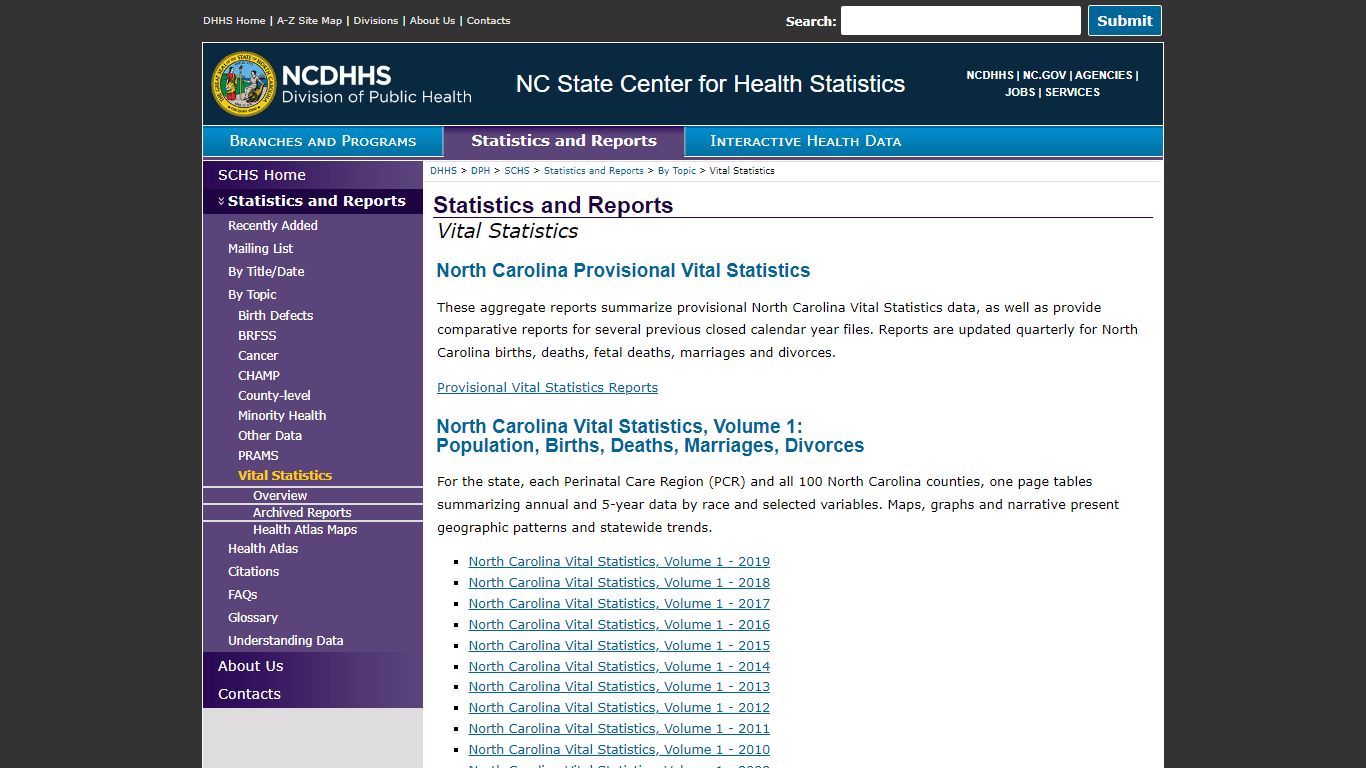Open BRFSS topic in sidebar
The width and height of the screenshot is (1366, 768).
(x=257, y=336)
